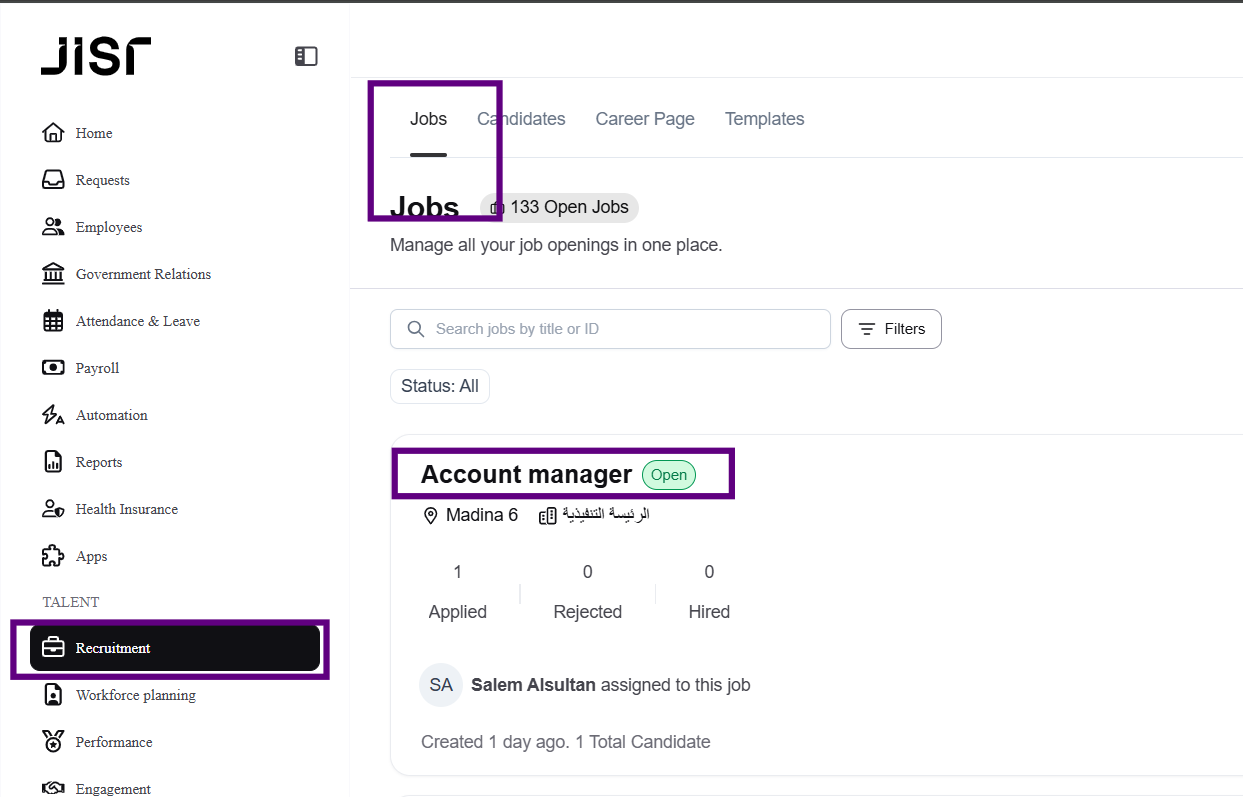The height and width of the screenshot is (797, 1243).
Task: Select the Government Relations building icon
Action: coord(53,274)
